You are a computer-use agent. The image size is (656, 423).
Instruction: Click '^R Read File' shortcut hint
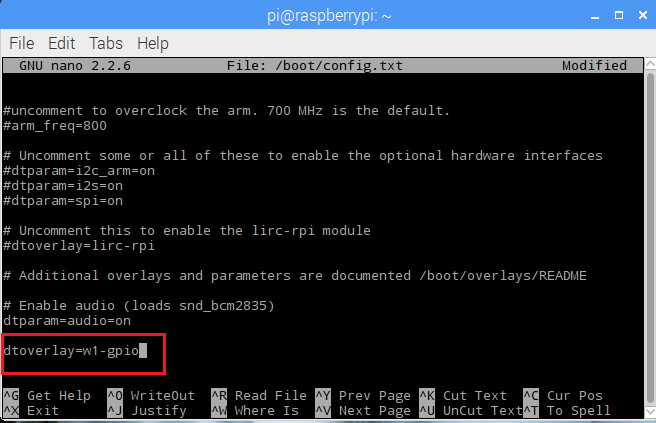[x=259, y=396]
